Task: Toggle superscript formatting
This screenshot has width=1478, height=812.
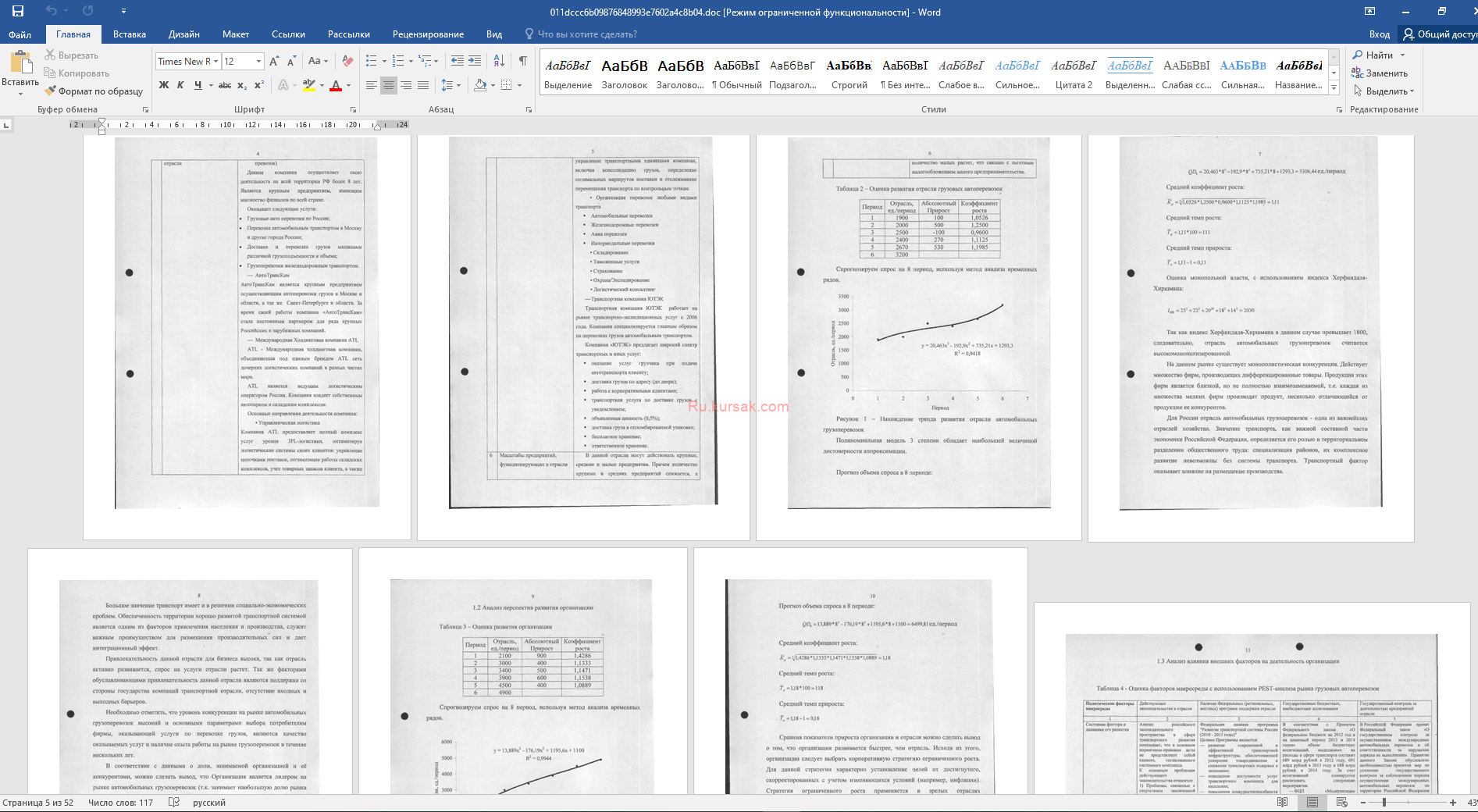Action: 259,85
